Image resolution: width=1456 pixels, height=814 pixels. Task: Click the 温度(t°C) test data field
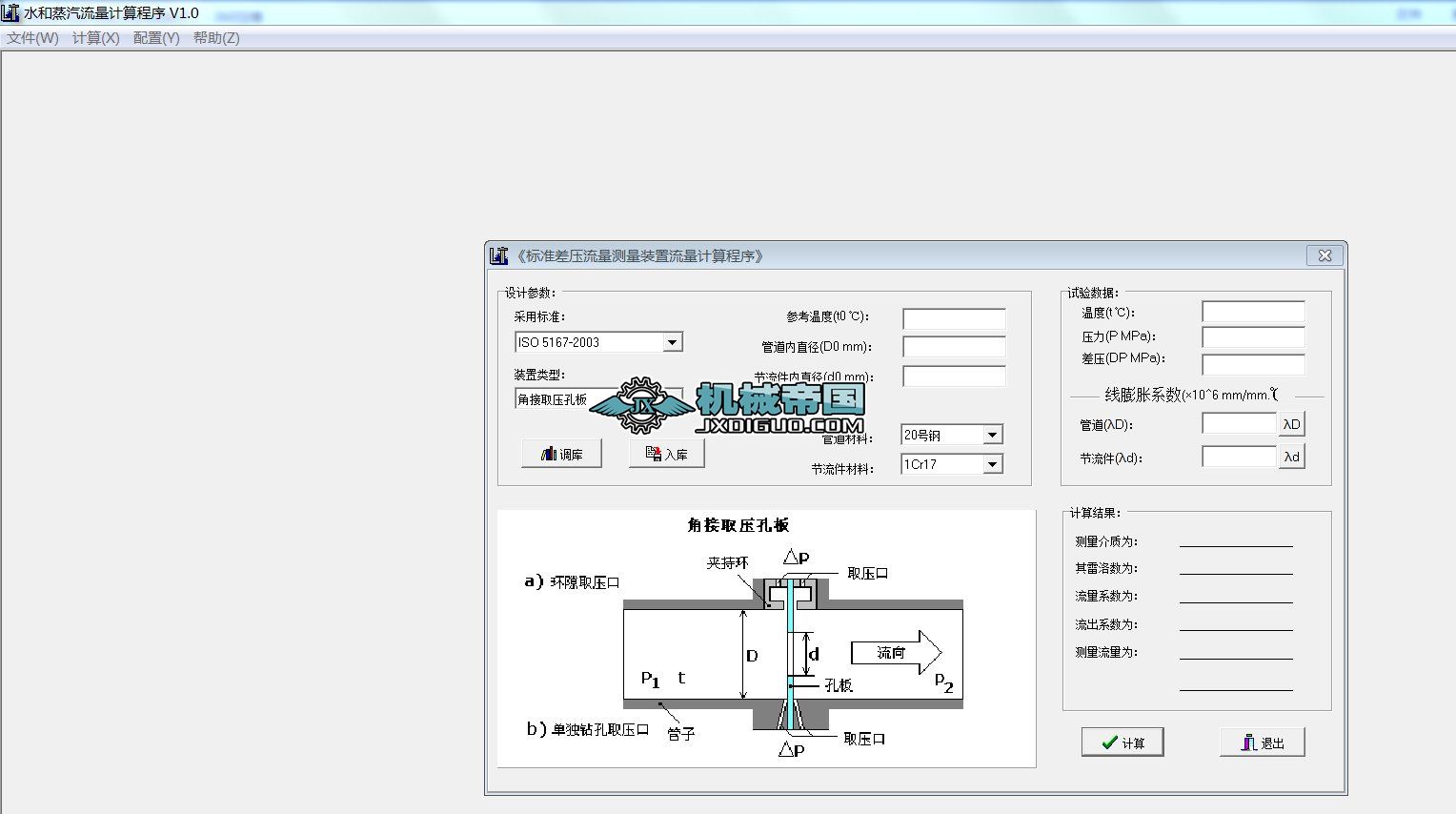tap(1253, 311)
